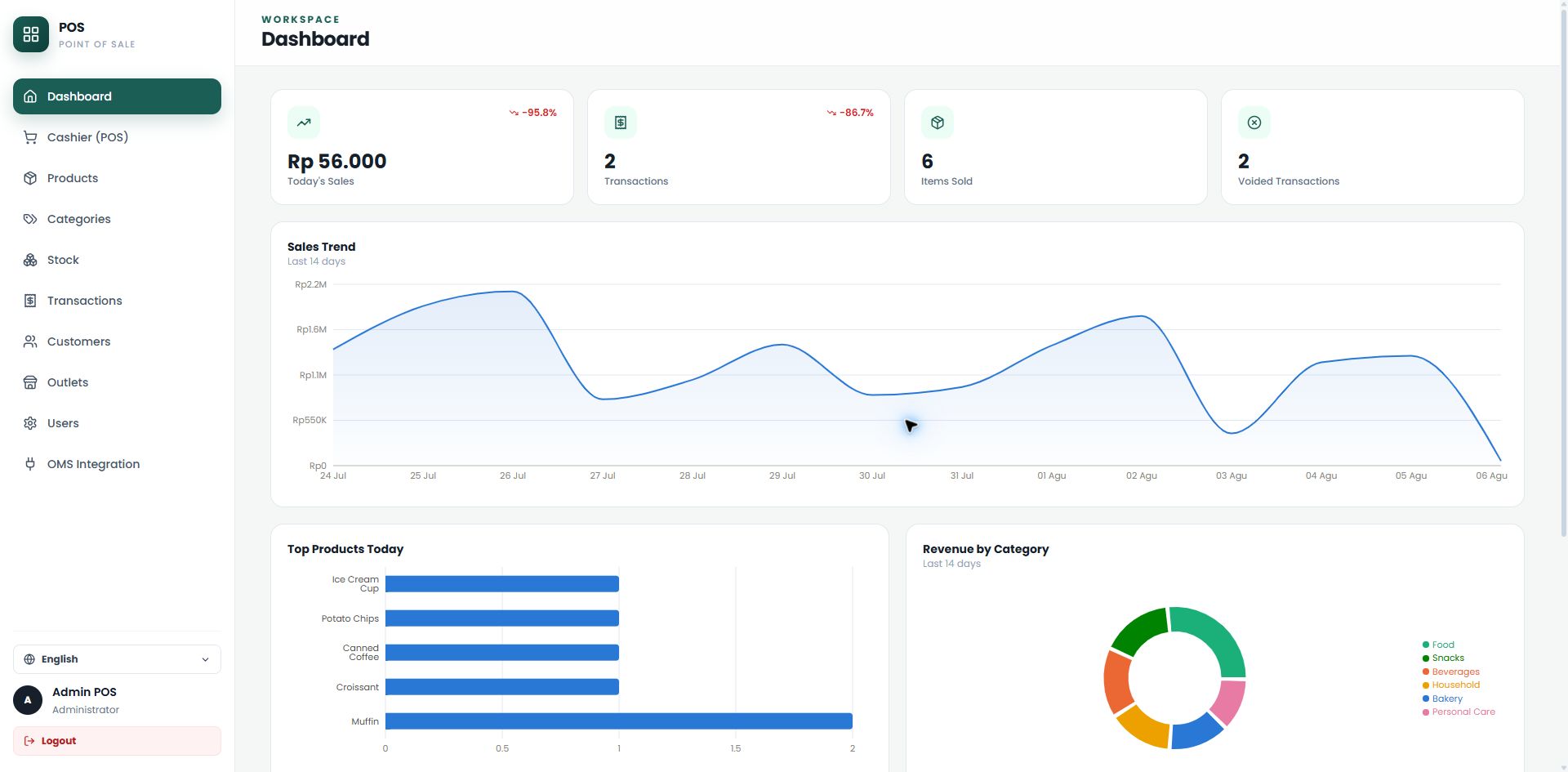
Task: Select the Bakery legend entry
Action: point(1442,698)
